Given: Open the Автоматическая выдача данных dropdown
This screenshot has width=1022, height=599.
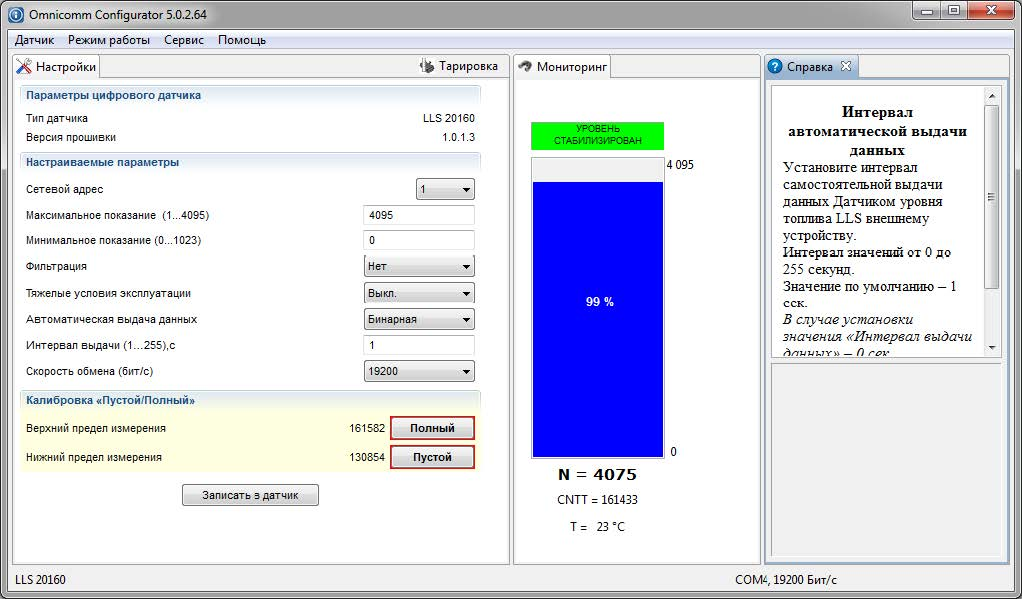Looking at the screenshot, I should 419,319.
